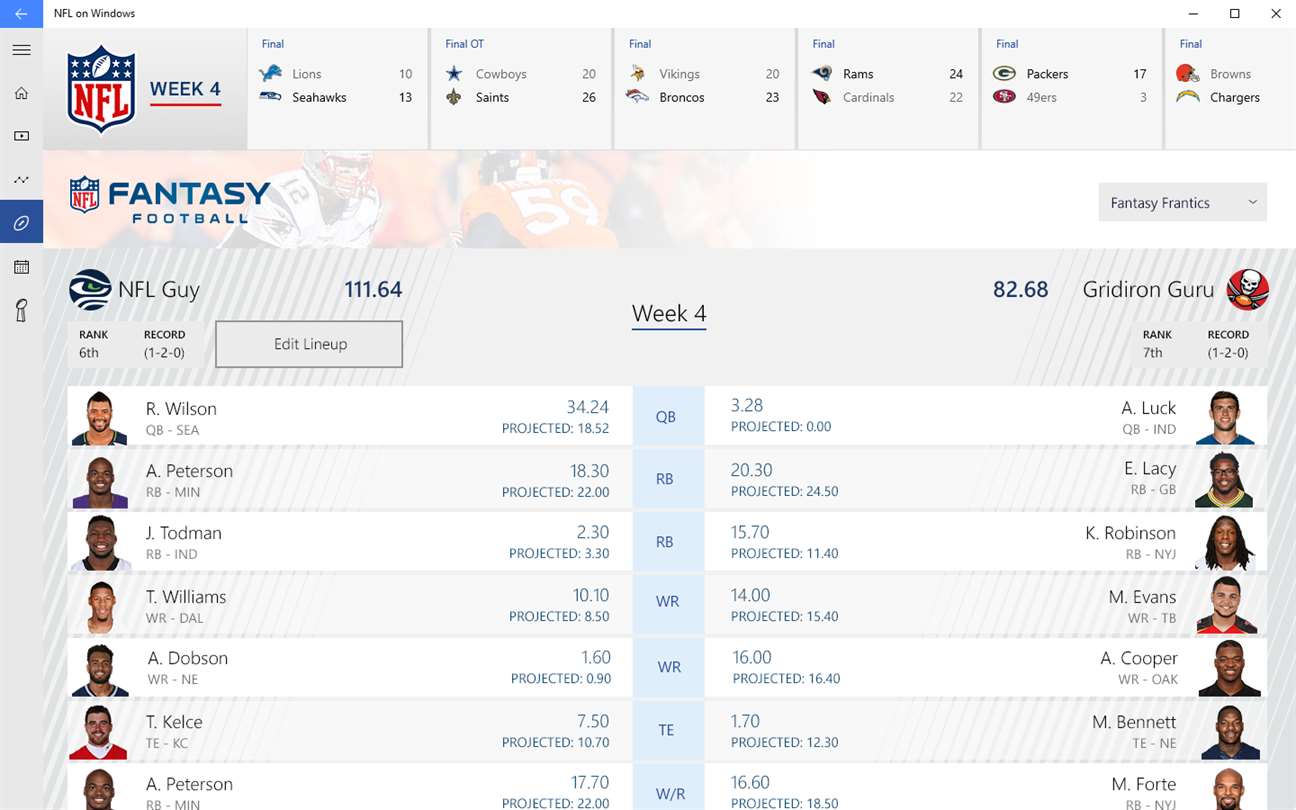The width and height of the screenshot is (1296, 810).
Task: Open the Week 4 header link
Action: click(x=185, y=89)
